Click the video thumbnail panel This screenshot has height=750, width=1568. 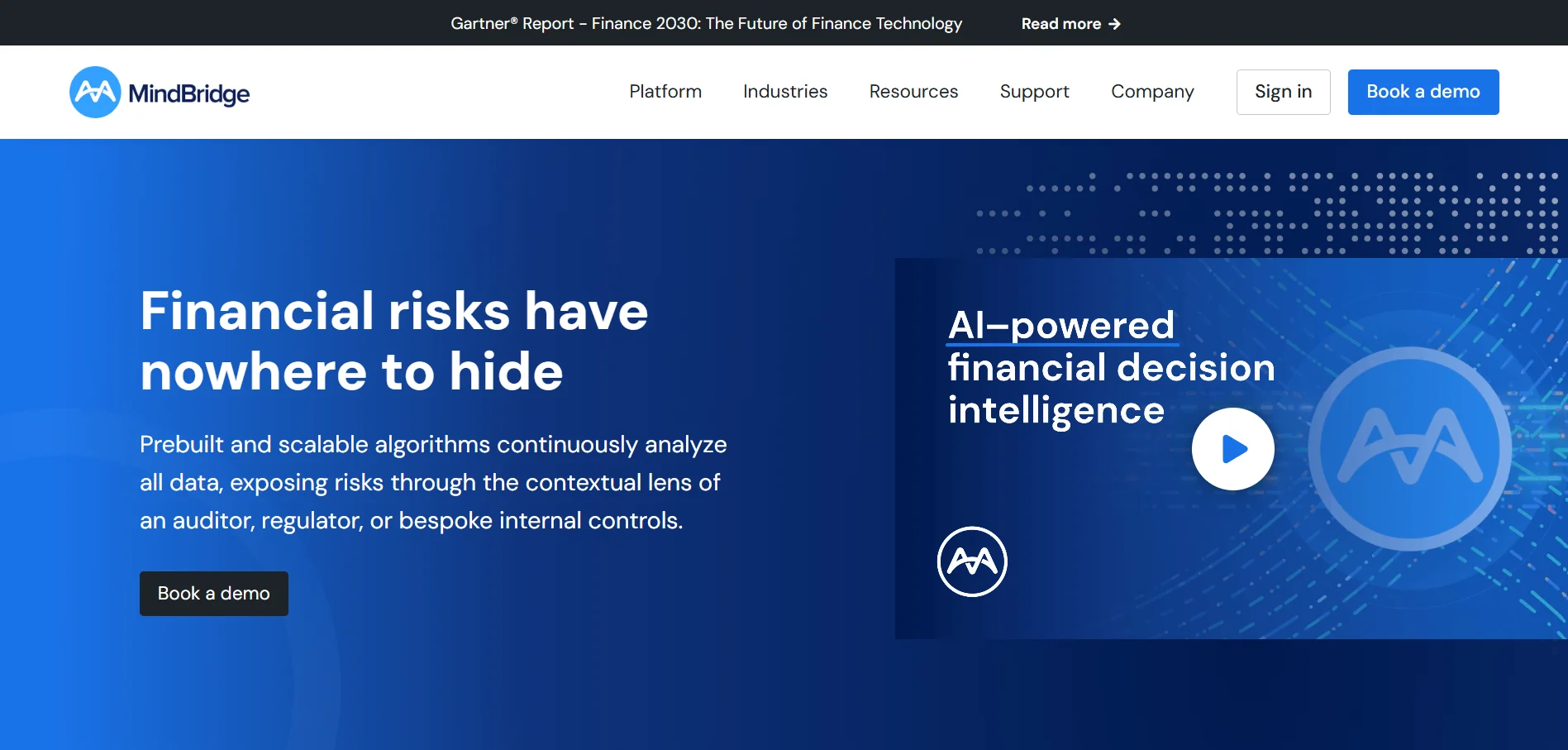click(x=1232, y=448)
